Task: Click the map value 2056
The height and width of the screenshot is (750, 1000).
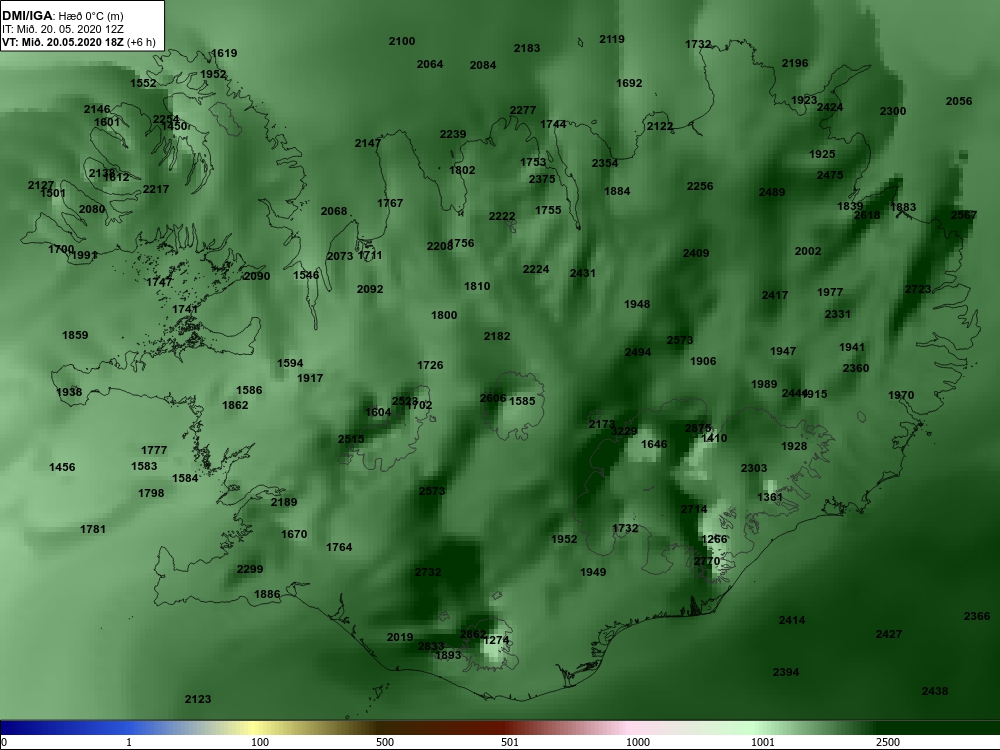Action: (959, 101)
